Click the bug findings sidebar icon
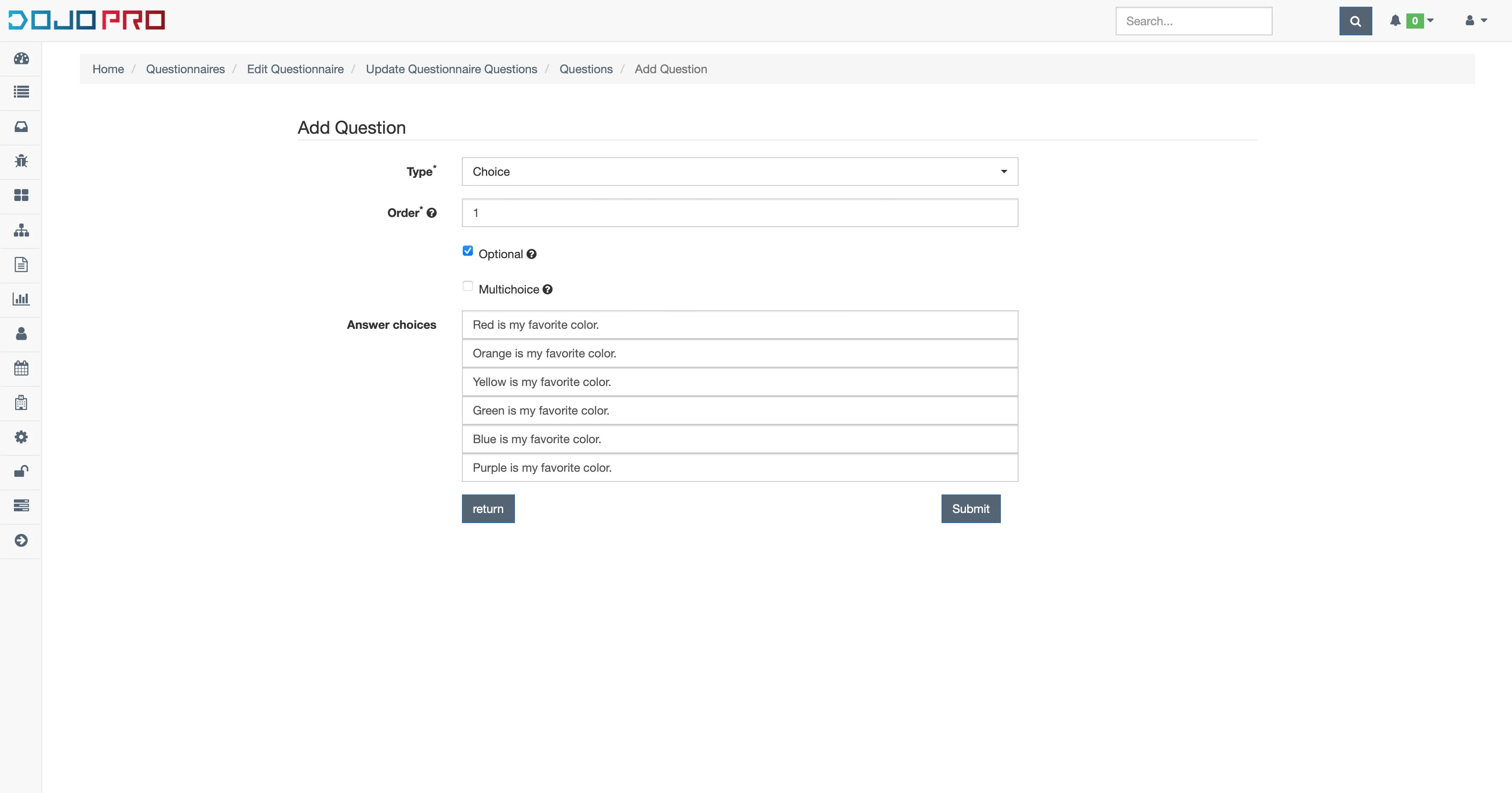This screenshot has height=793, width=1512. coord(21,161)
